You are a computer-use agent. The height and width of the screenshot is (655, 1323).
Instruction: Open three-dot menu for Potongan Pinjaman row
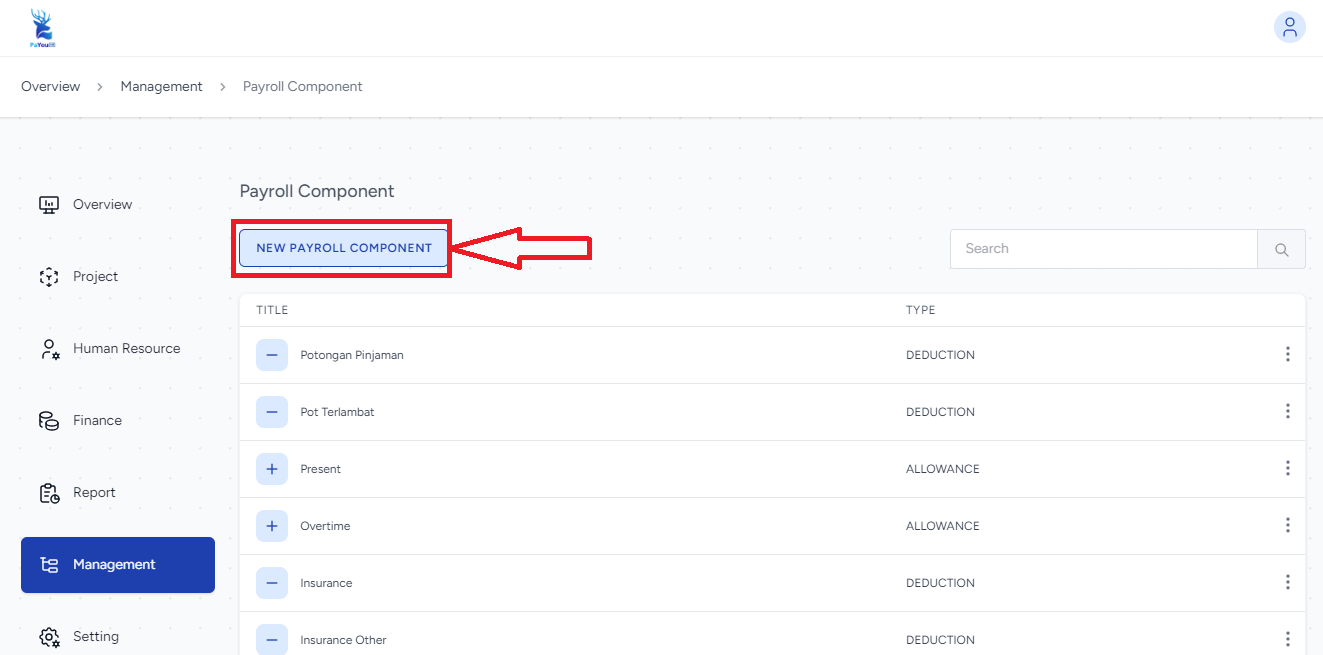tap(1287, 355)
